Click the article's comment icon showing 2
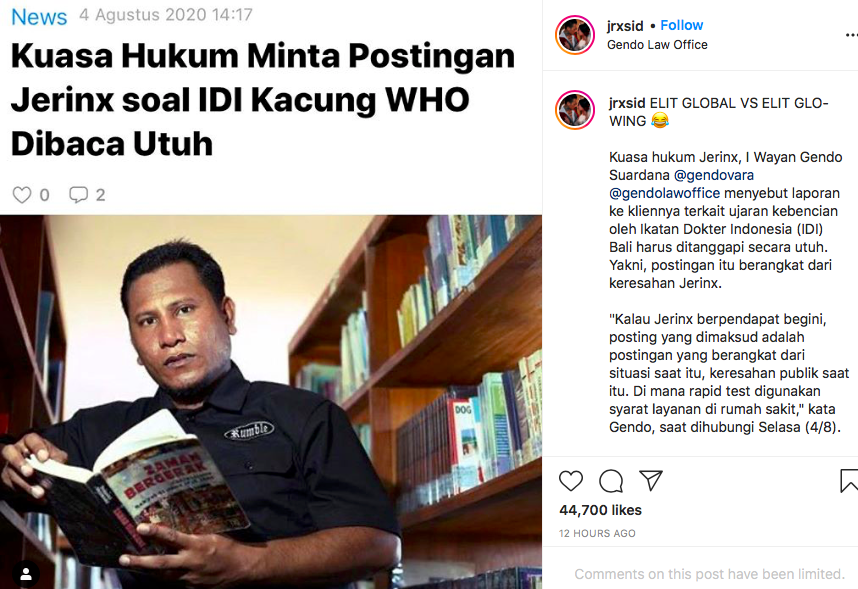 point(78,194)
